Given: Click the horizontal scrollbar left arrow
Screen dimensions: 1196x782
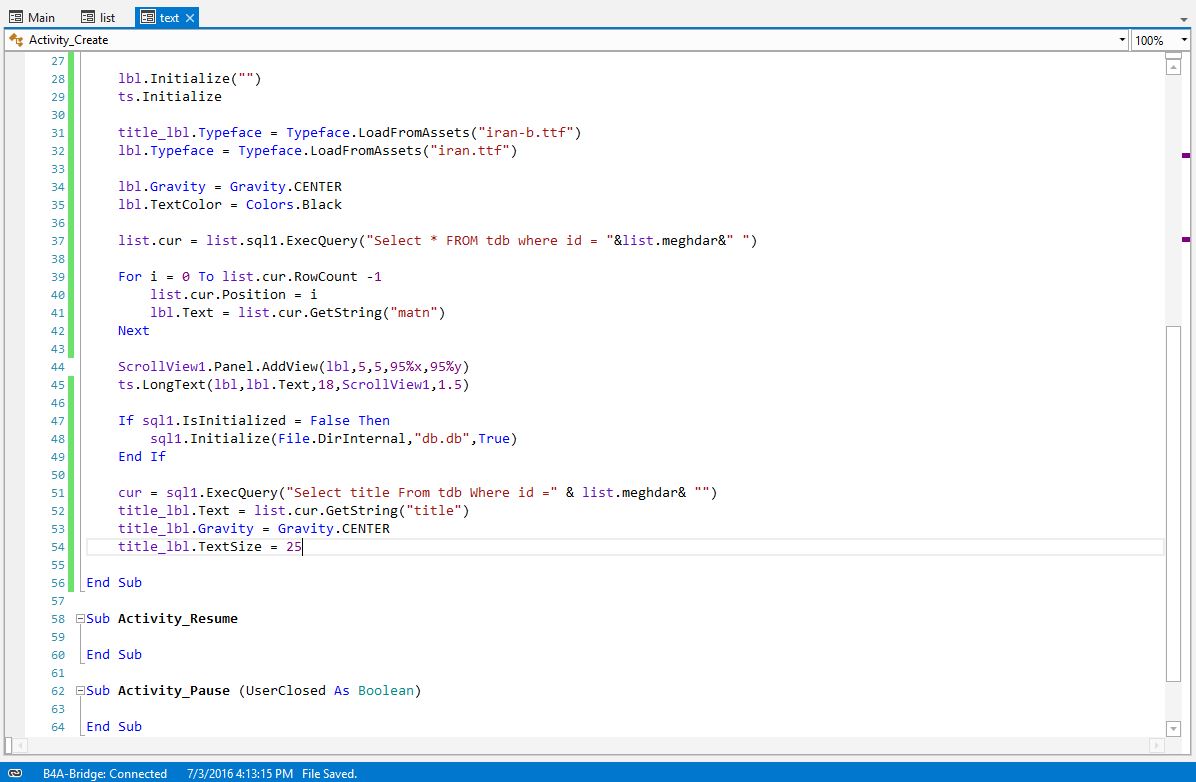Looking at the screenshot, I should [x=11, y=745].
